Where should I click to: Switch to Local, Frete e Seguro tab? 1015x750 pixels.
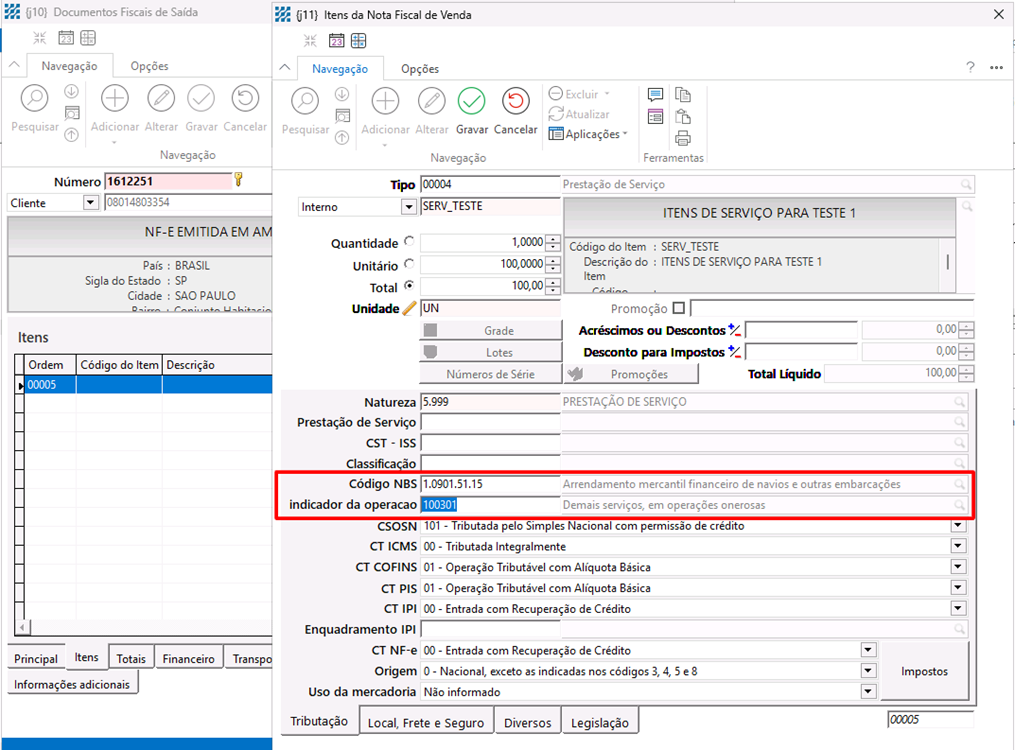tap(425, 723)
